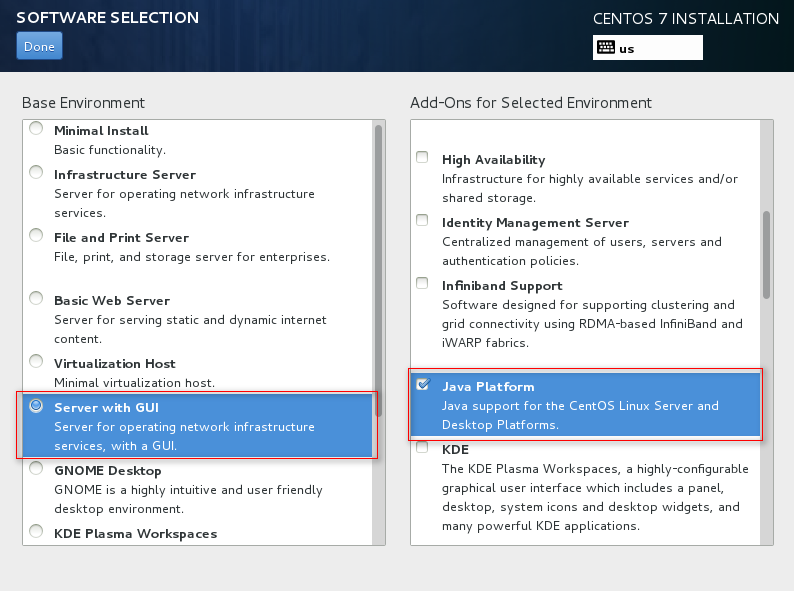Viewport: 794px width, 591px height.
Task: Click the 'KDE' add-on title text
Action: pos(455,450)
